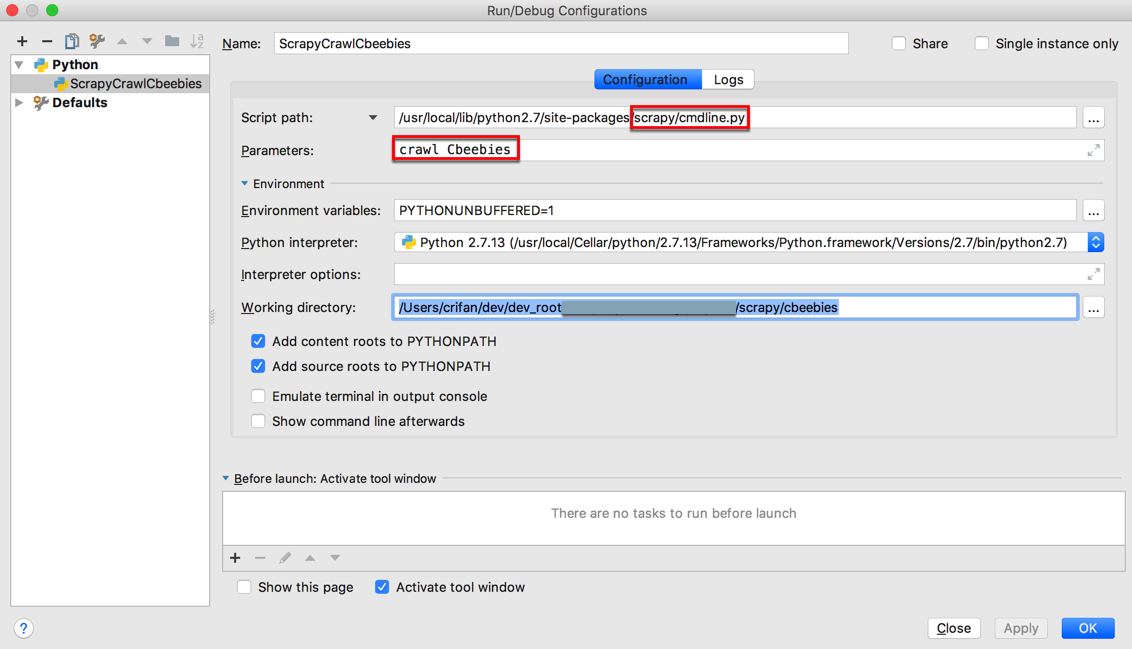This screenshot has width=1132, height=649.
Task: Click the Interpreter options field
Action: [x=749, y=274]
